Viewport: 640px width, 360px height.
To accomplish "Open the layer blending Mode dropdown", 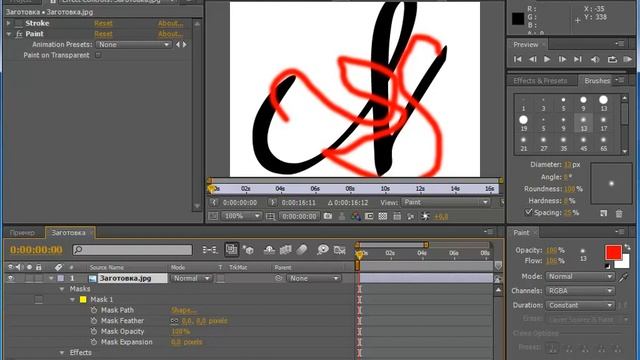I will click(191, 278).
